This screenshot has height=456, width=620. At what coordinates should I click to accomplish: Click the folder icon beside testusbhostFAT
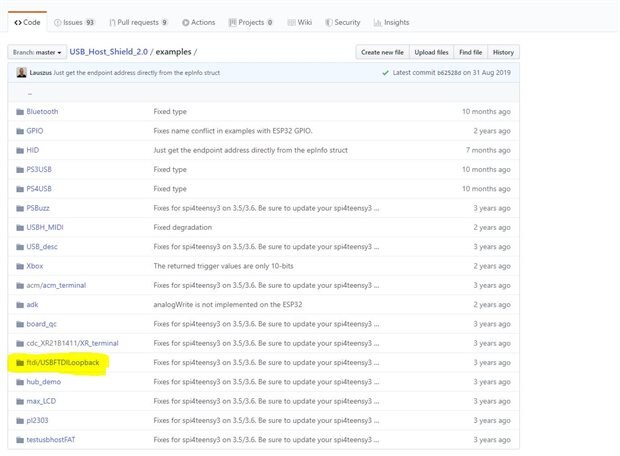pyautogui.click(x=19, y=439)
